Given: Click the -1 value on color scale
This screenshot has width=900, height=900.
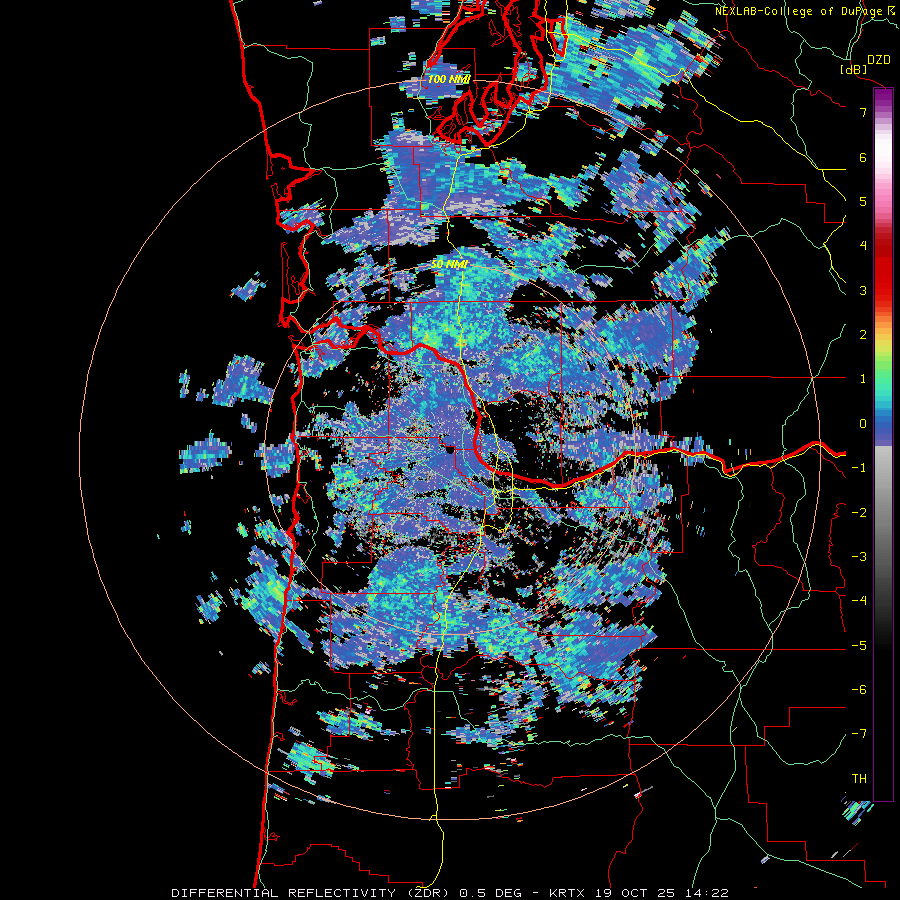Looking at the screenshot, I should coord(859,468).
